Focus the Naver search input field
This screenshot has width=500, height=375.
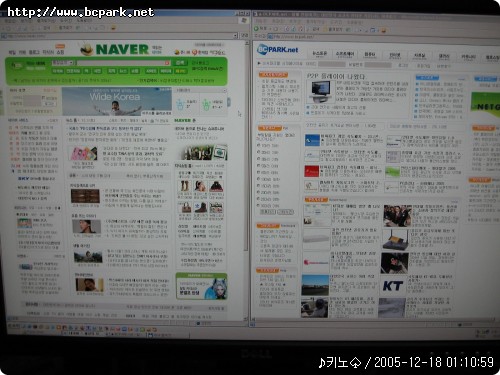124,63
